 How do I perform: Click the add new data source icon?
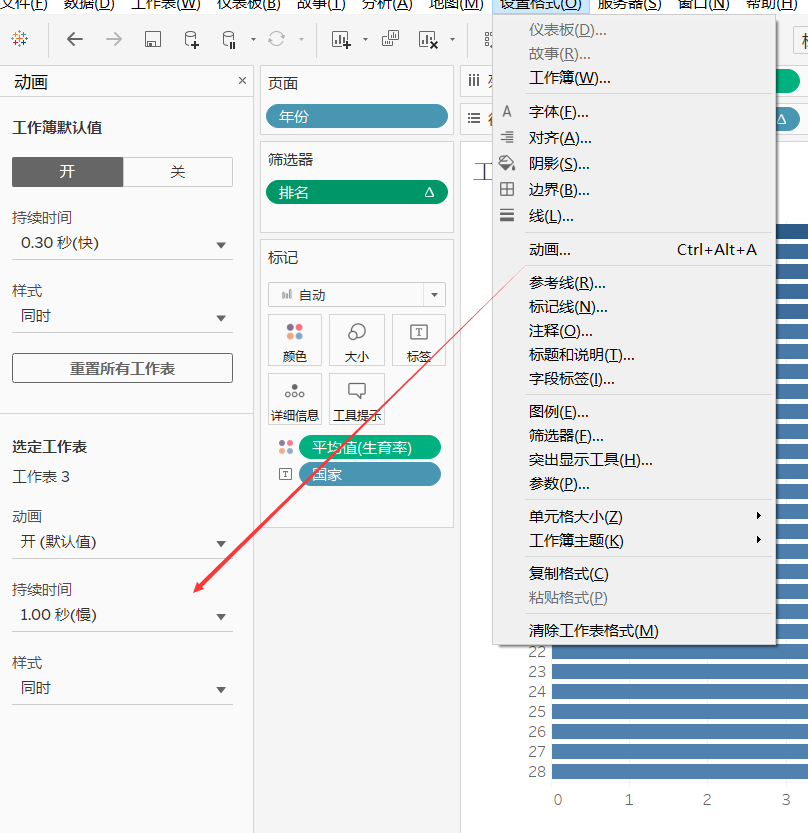coord(191,39)
